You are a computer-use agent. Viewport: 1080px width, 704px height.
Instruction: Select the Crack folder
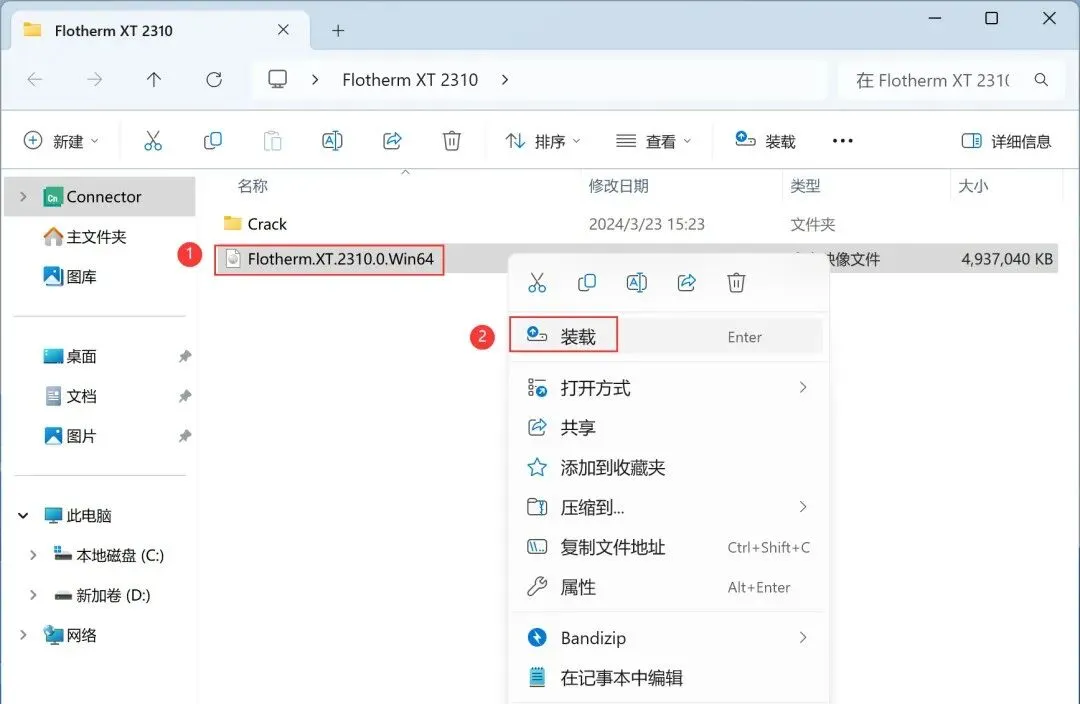[255, 224]
